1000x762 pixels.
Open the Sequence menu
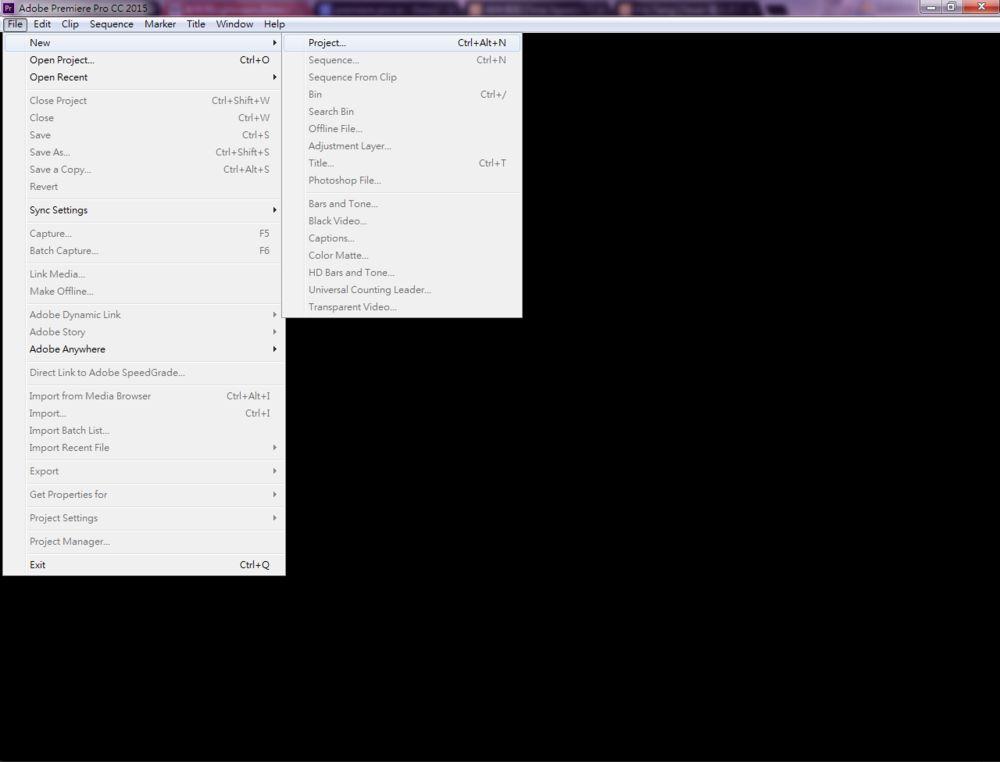tap(112, 24)
